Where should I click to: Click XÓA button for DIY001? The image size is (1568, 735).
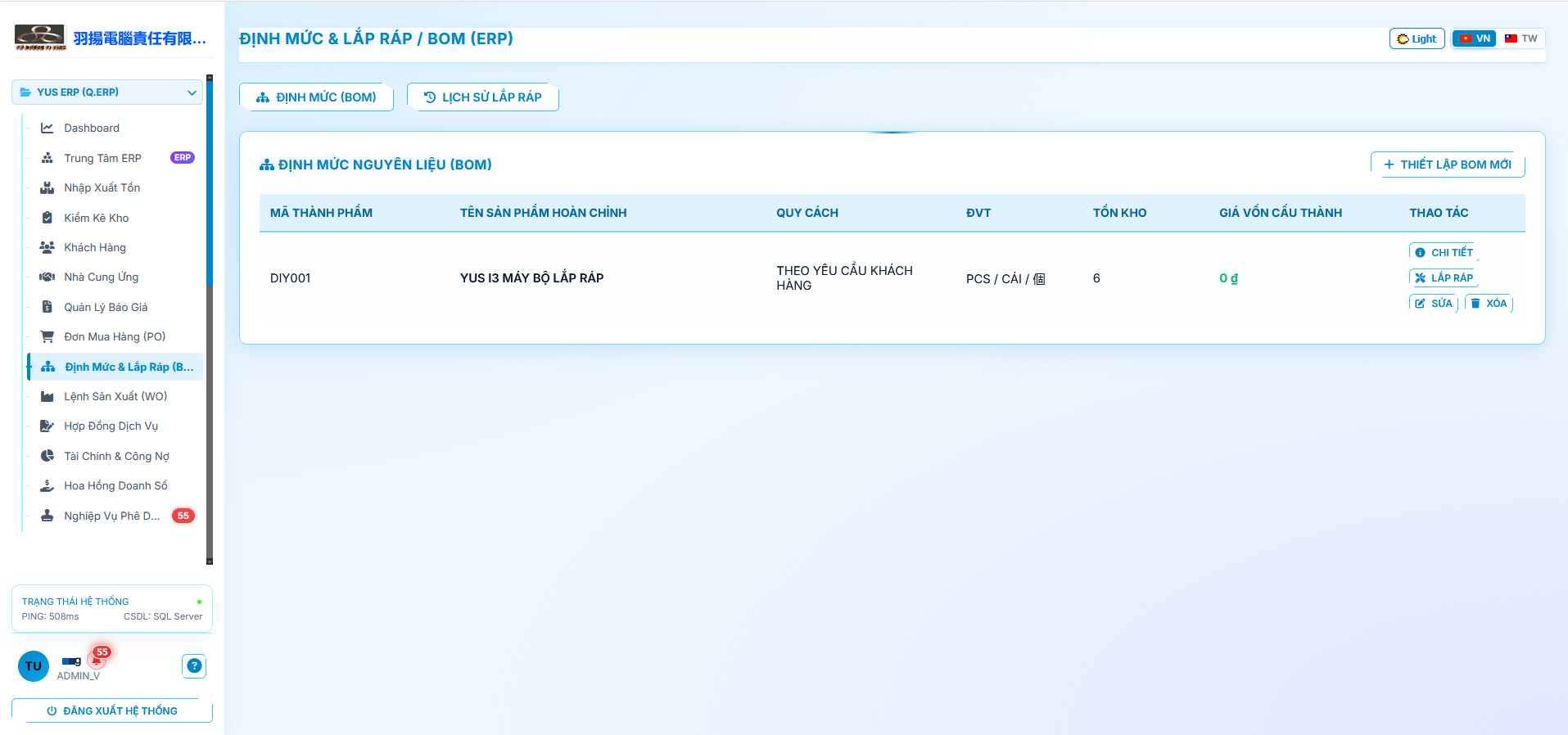tap(1489, 303)
